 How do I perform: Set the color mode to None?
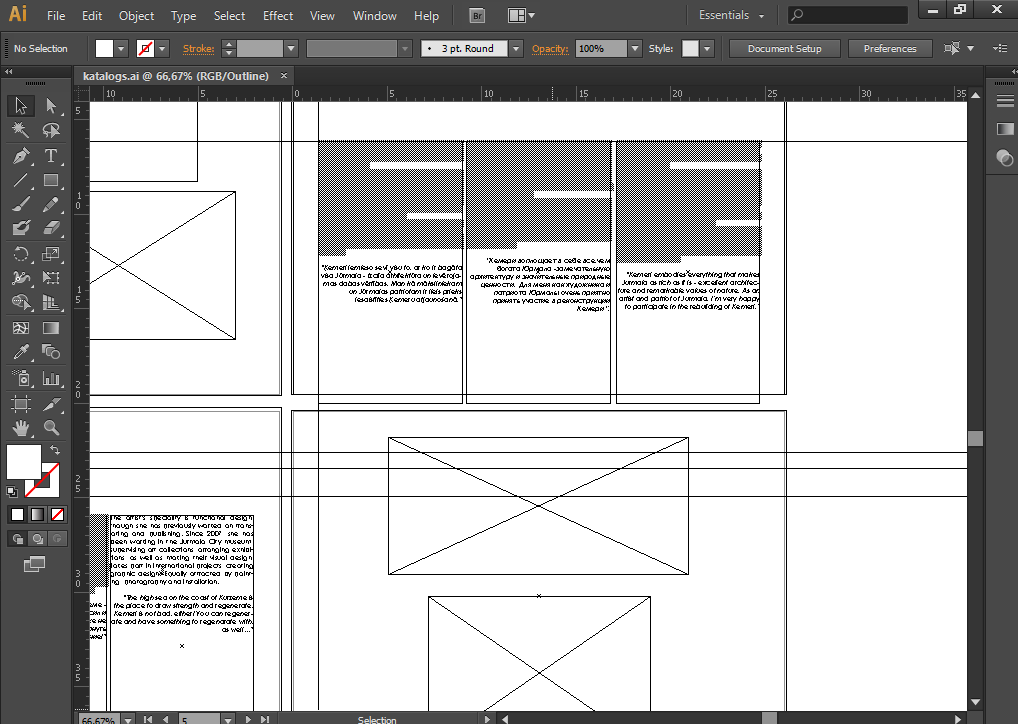(57, 515)
